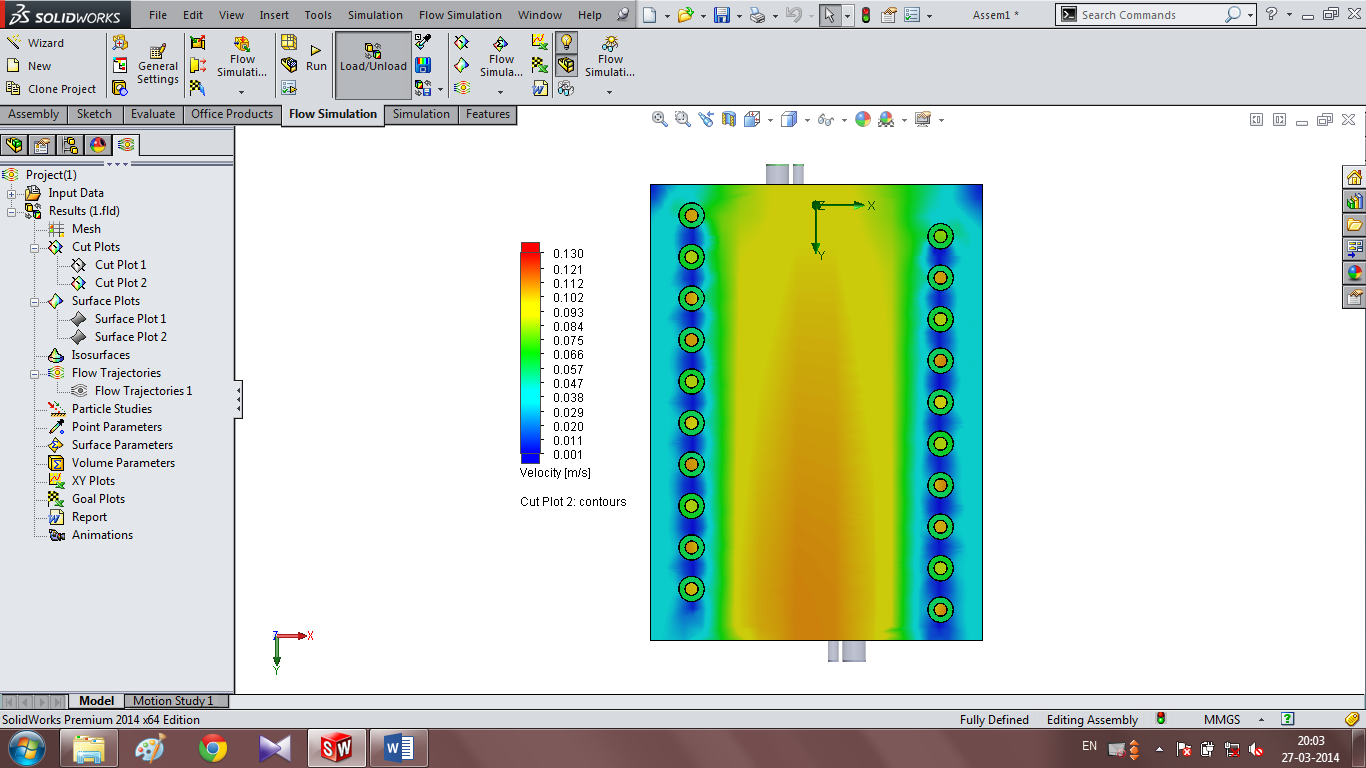The image size is (1366, 768).
Task: Open the Rebuild traffic light icon
Action: [x=865, y=15]
